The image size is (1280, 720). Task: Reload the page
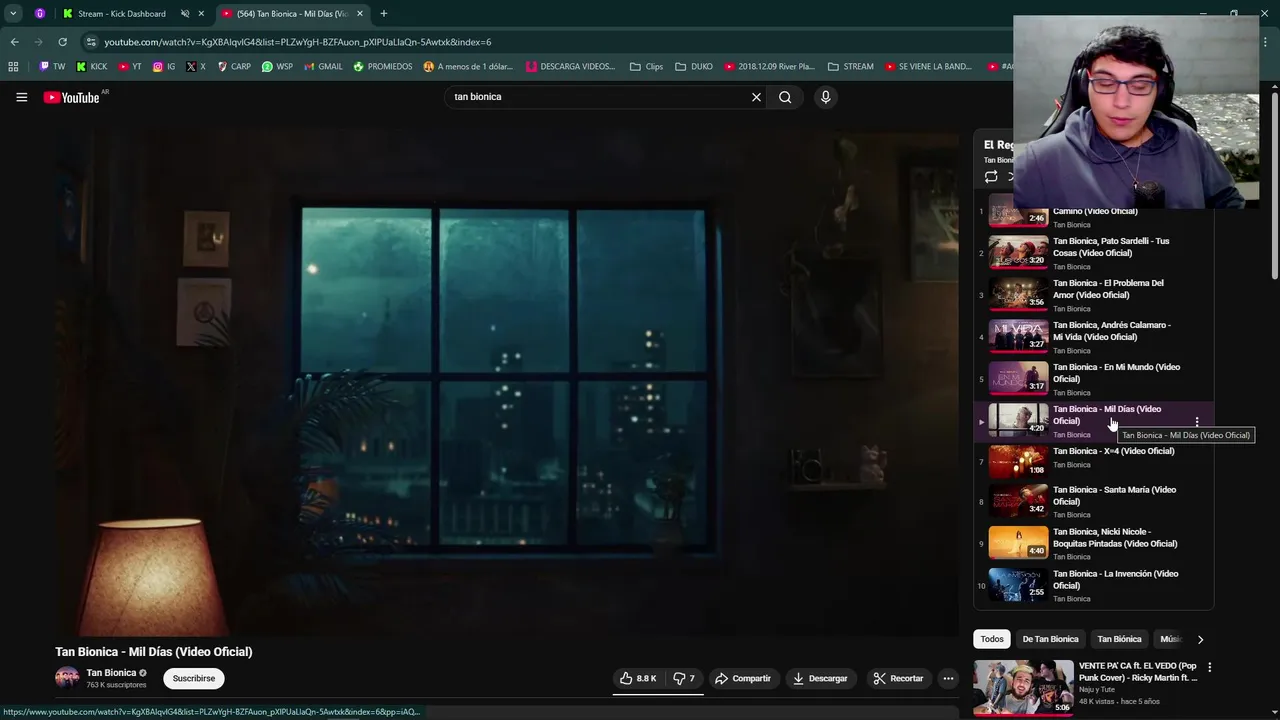click(x=62, y=42)
